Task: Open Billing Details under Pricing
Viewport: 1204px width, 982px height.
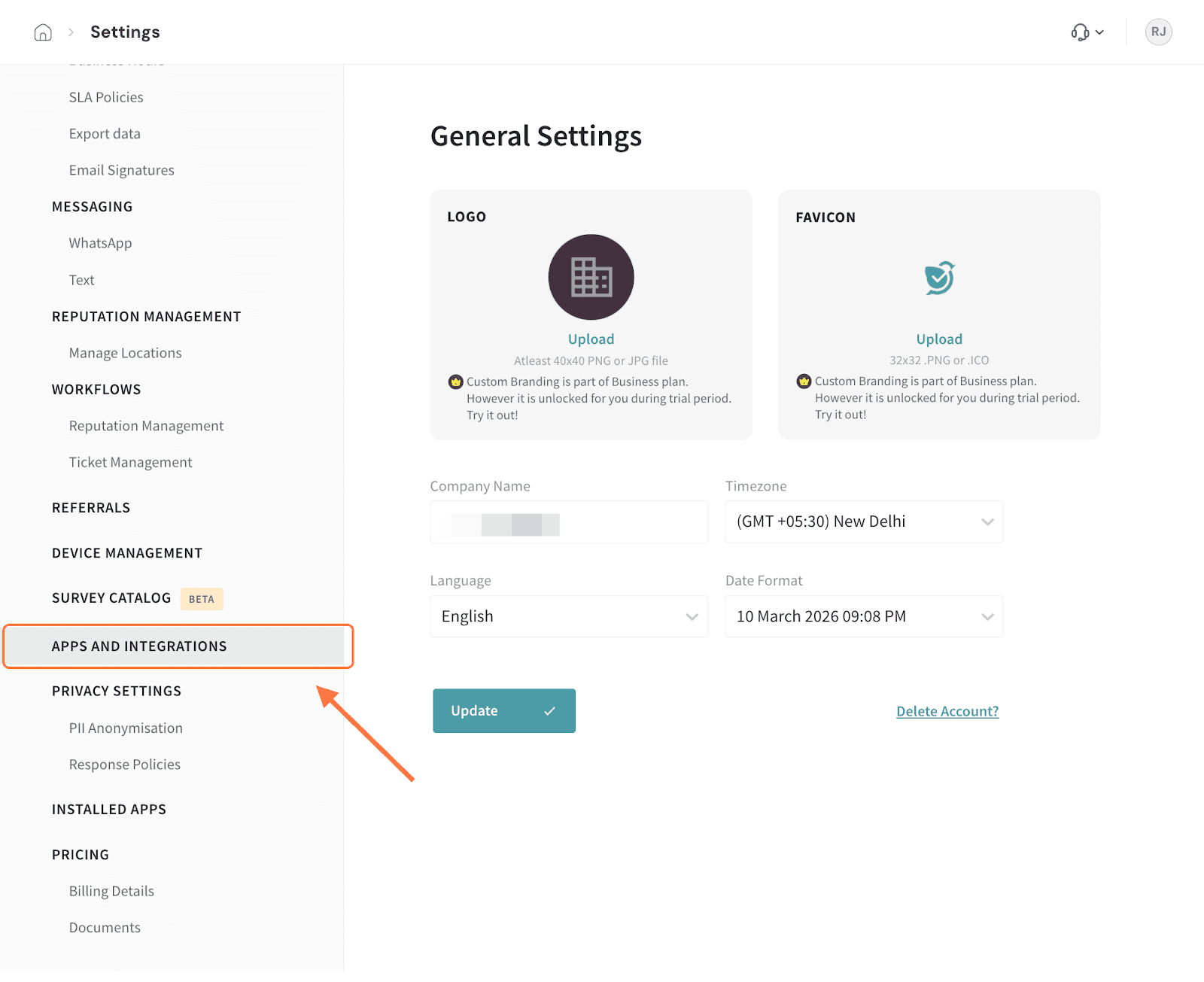Action: [111, 891]
